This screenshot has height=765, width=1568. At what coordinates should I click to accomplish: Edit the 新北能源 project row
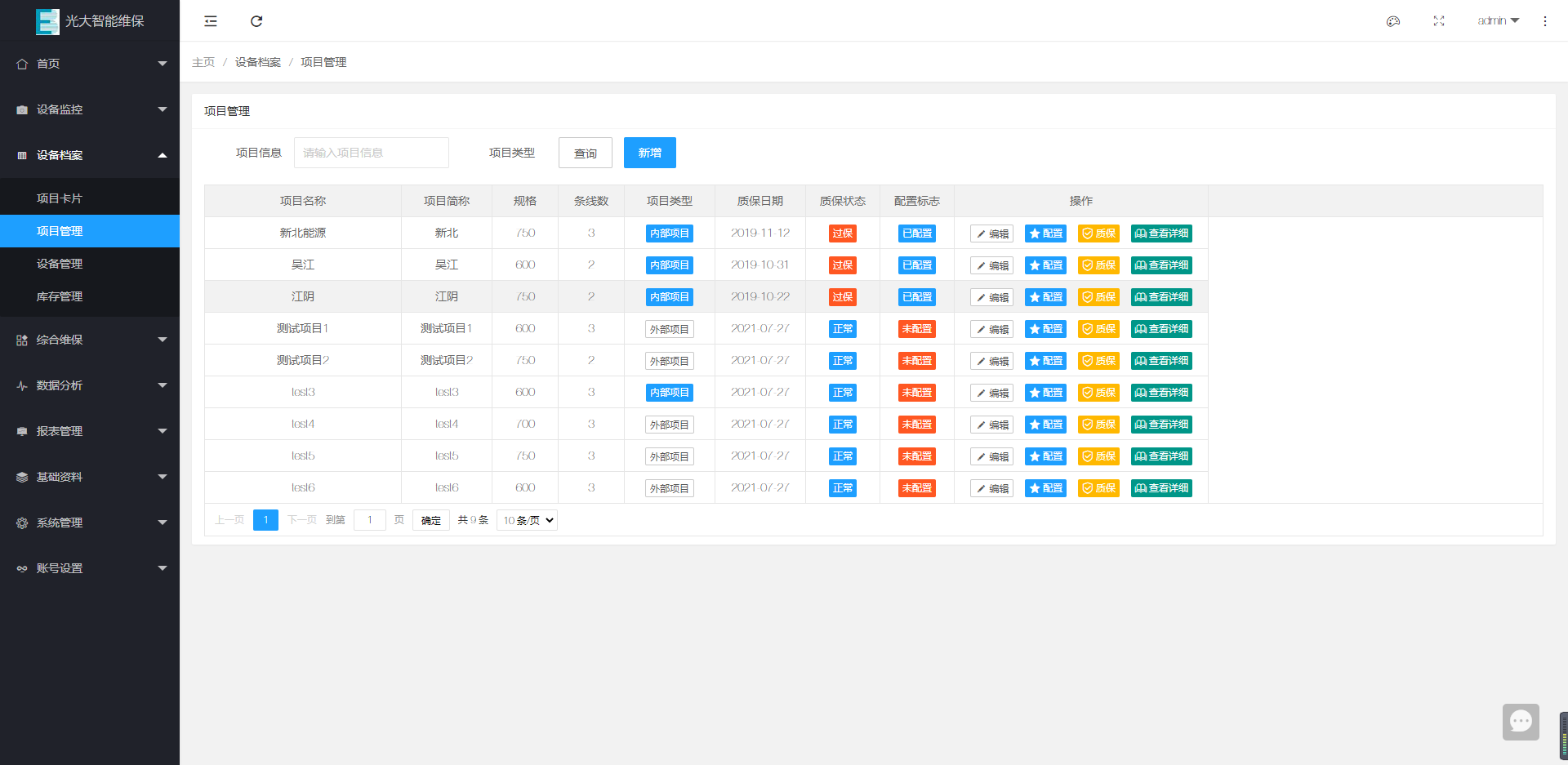pyautogui.click(x=991, y=234)
